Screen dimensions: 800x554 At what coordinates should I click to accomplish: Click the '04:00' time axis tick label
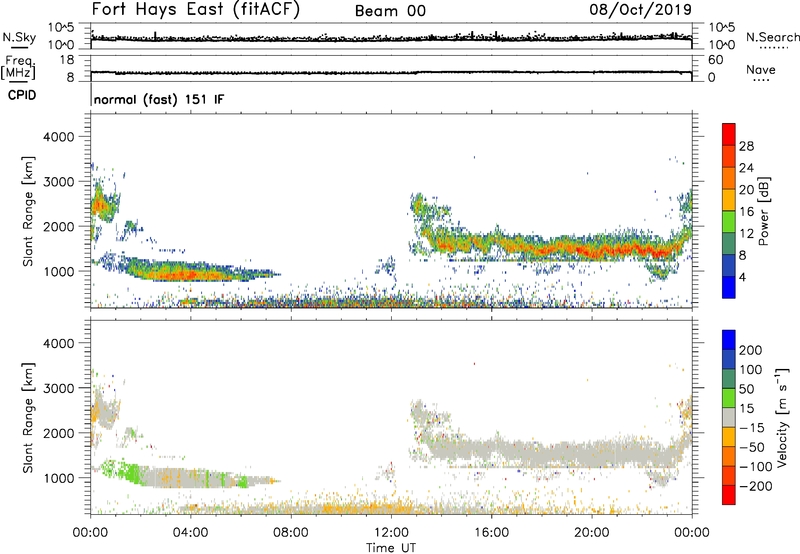191,533
